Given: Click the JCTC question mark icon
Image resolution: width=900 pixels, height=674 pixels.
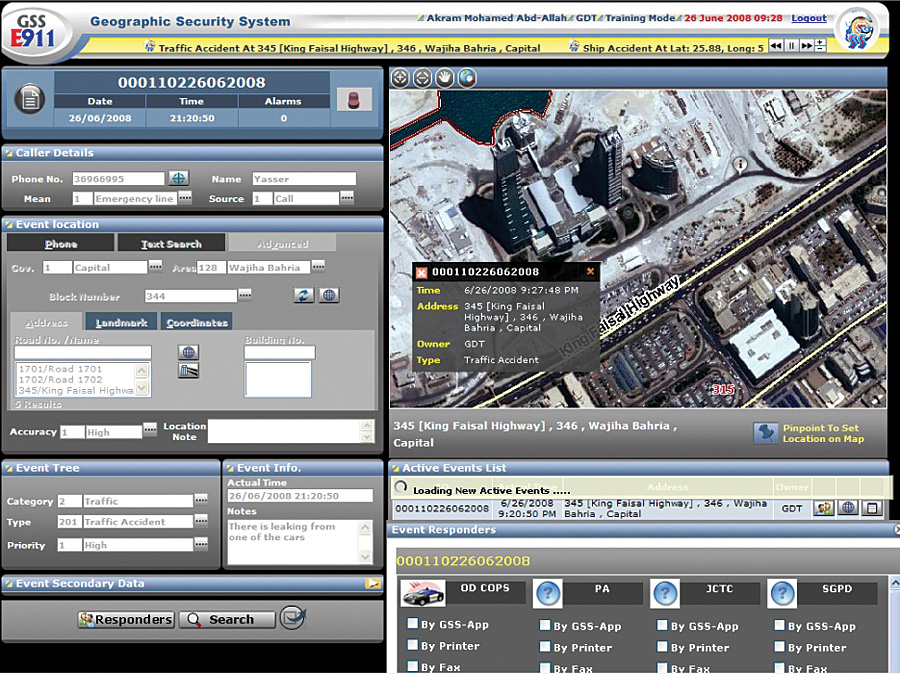Looking at the screenshot, I should (665, 593).
